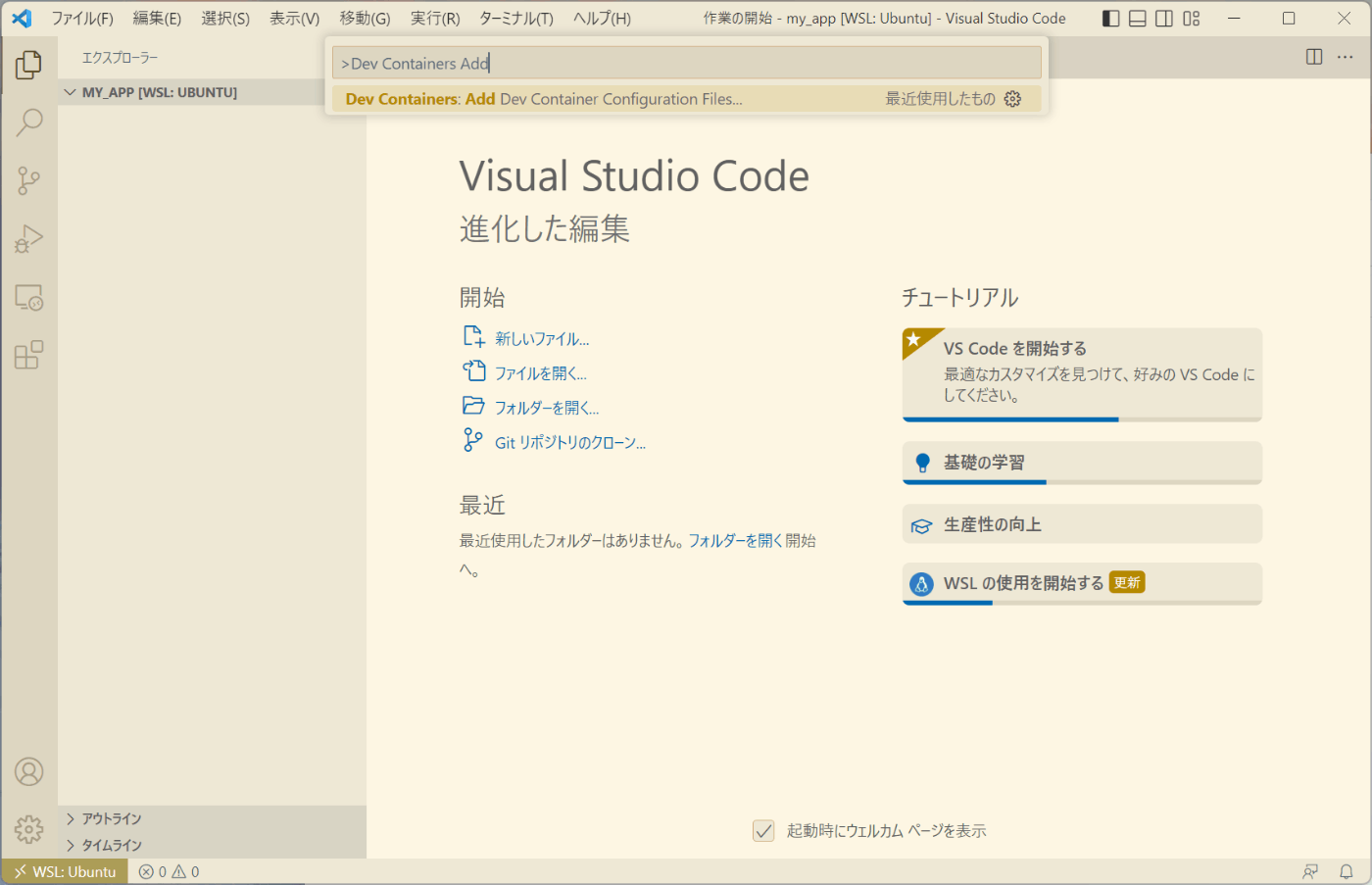
Task: Open the ファイル(F) menu
Action: (82, 19)
